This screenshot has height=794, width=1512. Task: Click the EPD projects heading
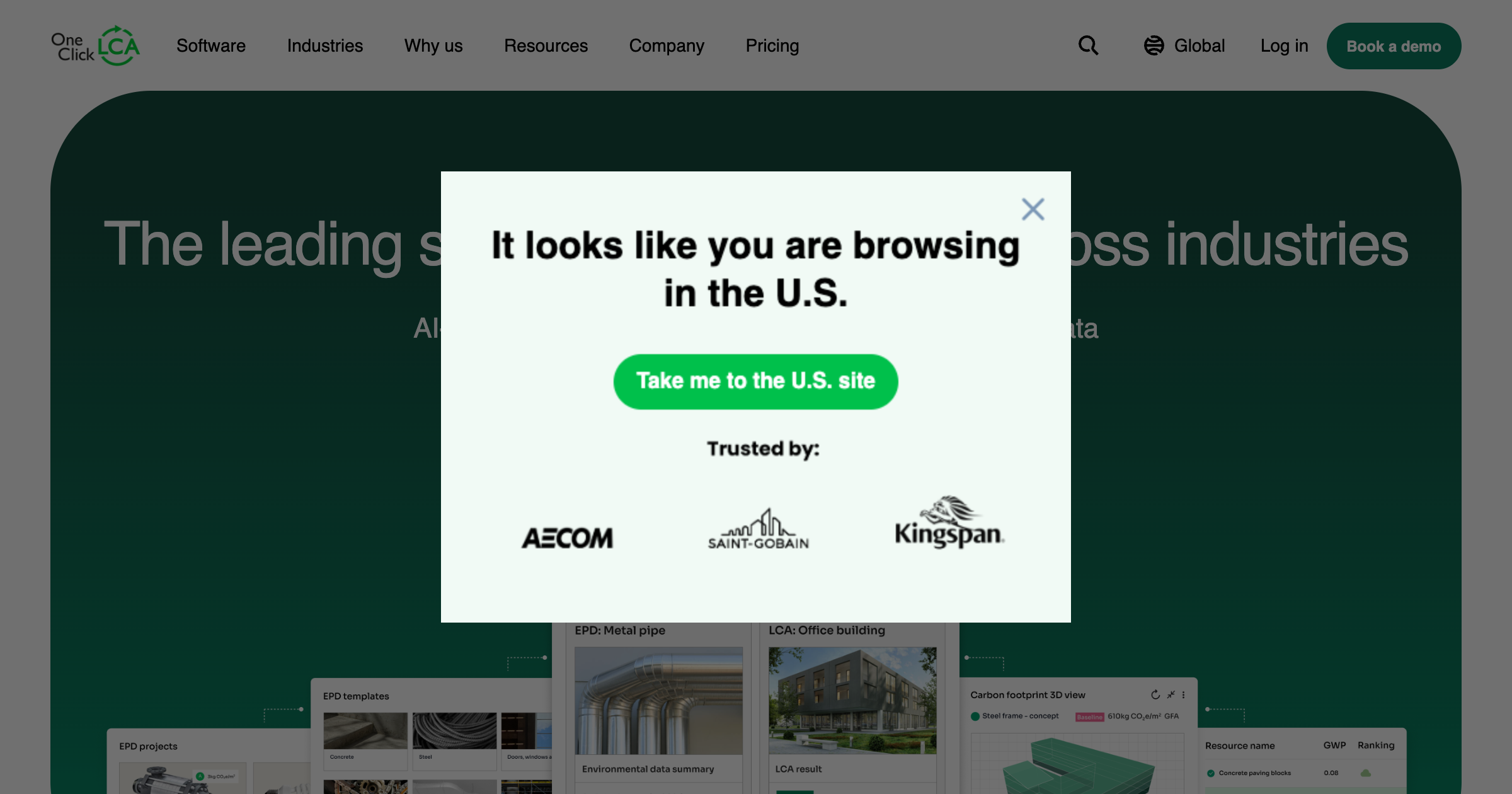148,746
